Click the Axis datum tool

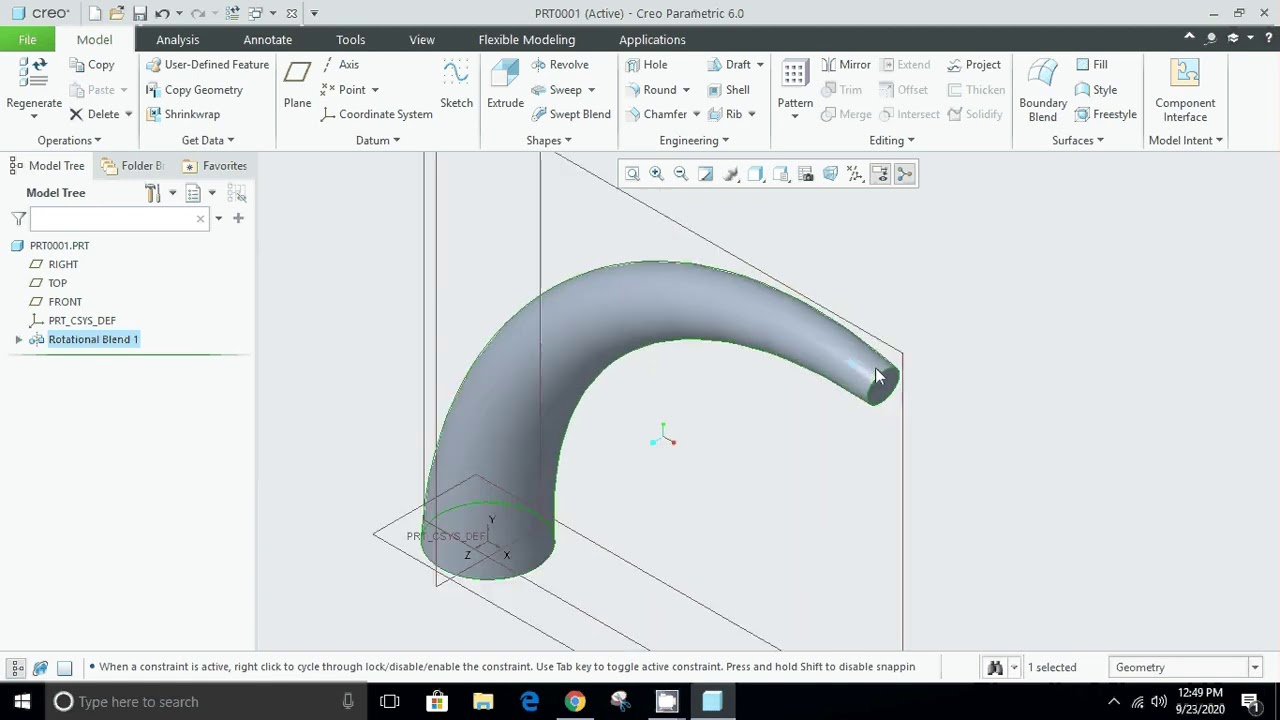(340, 65)
